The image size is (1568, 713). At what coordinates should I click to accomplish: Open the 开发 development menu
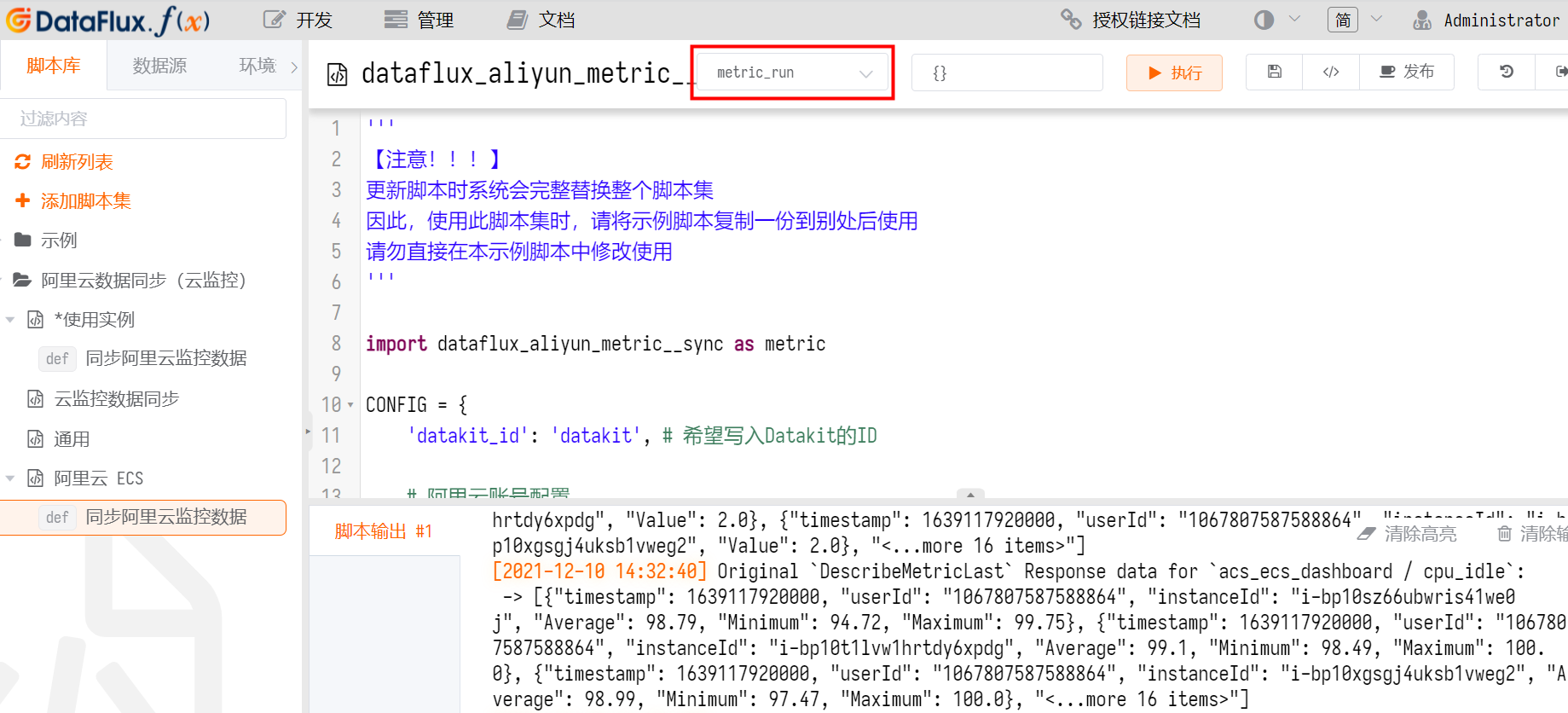point(298,20)
